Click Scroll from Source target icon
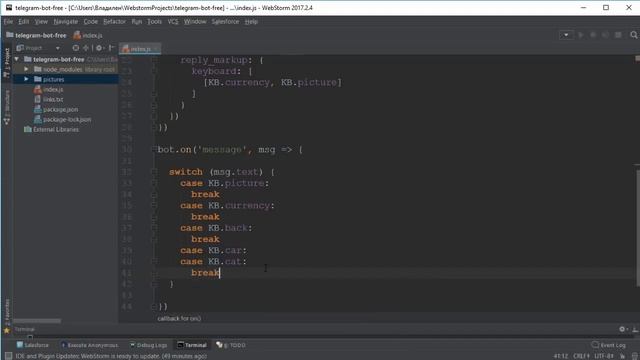640x360 pixels. [x=76, y=48]
